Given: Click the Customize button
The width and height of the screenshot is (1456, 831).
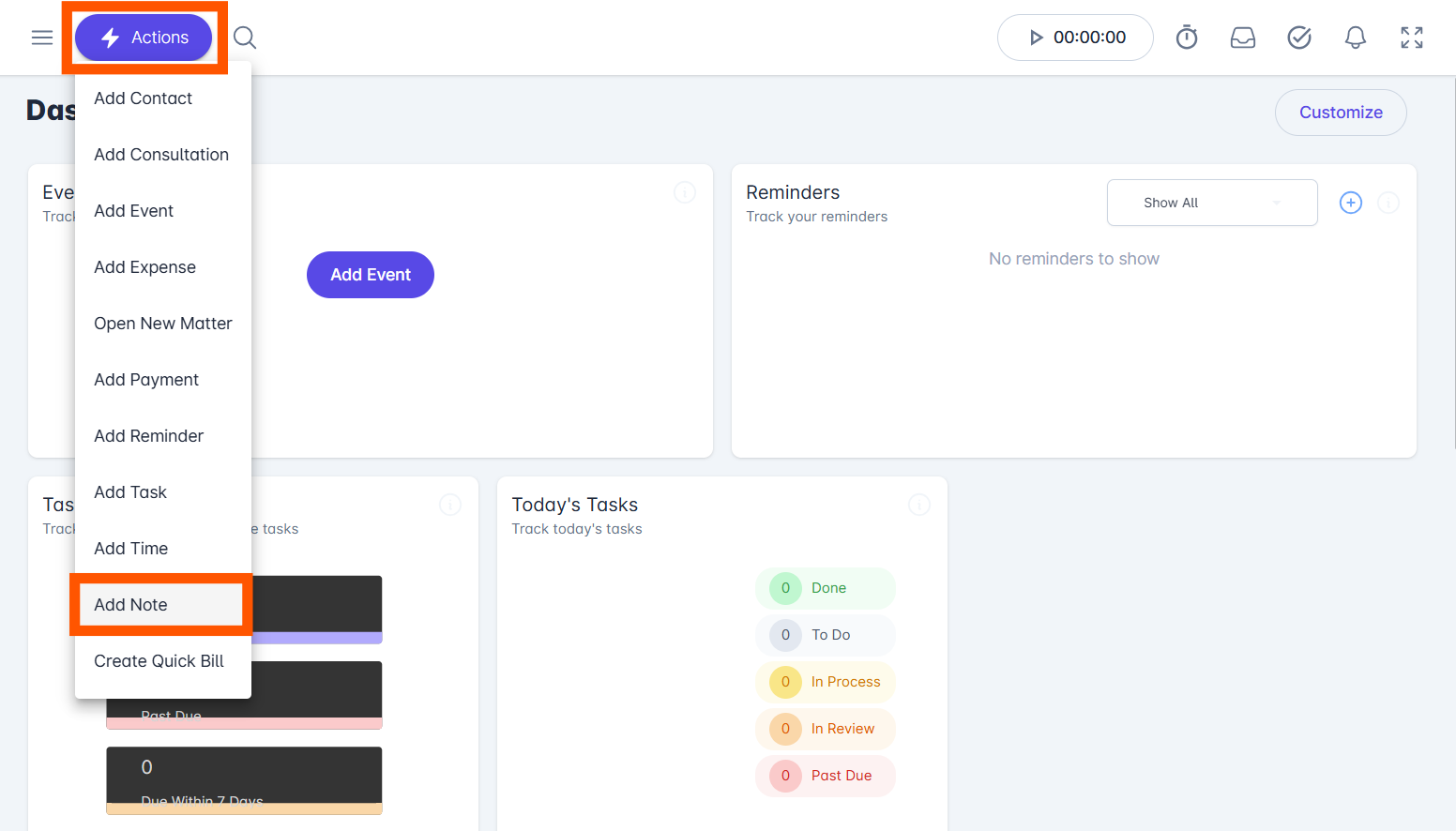Looking at the screenshot, I should point(1341,113).
